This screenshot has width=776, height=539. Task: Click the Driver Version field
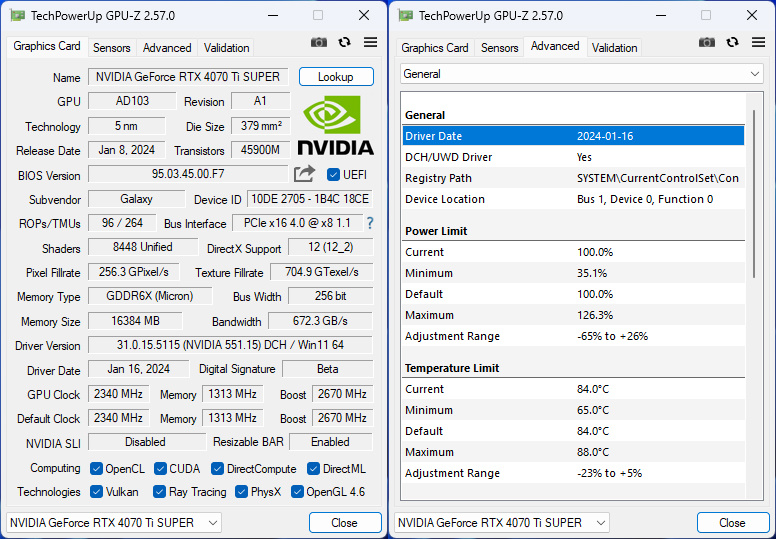[x=230, y=345]
